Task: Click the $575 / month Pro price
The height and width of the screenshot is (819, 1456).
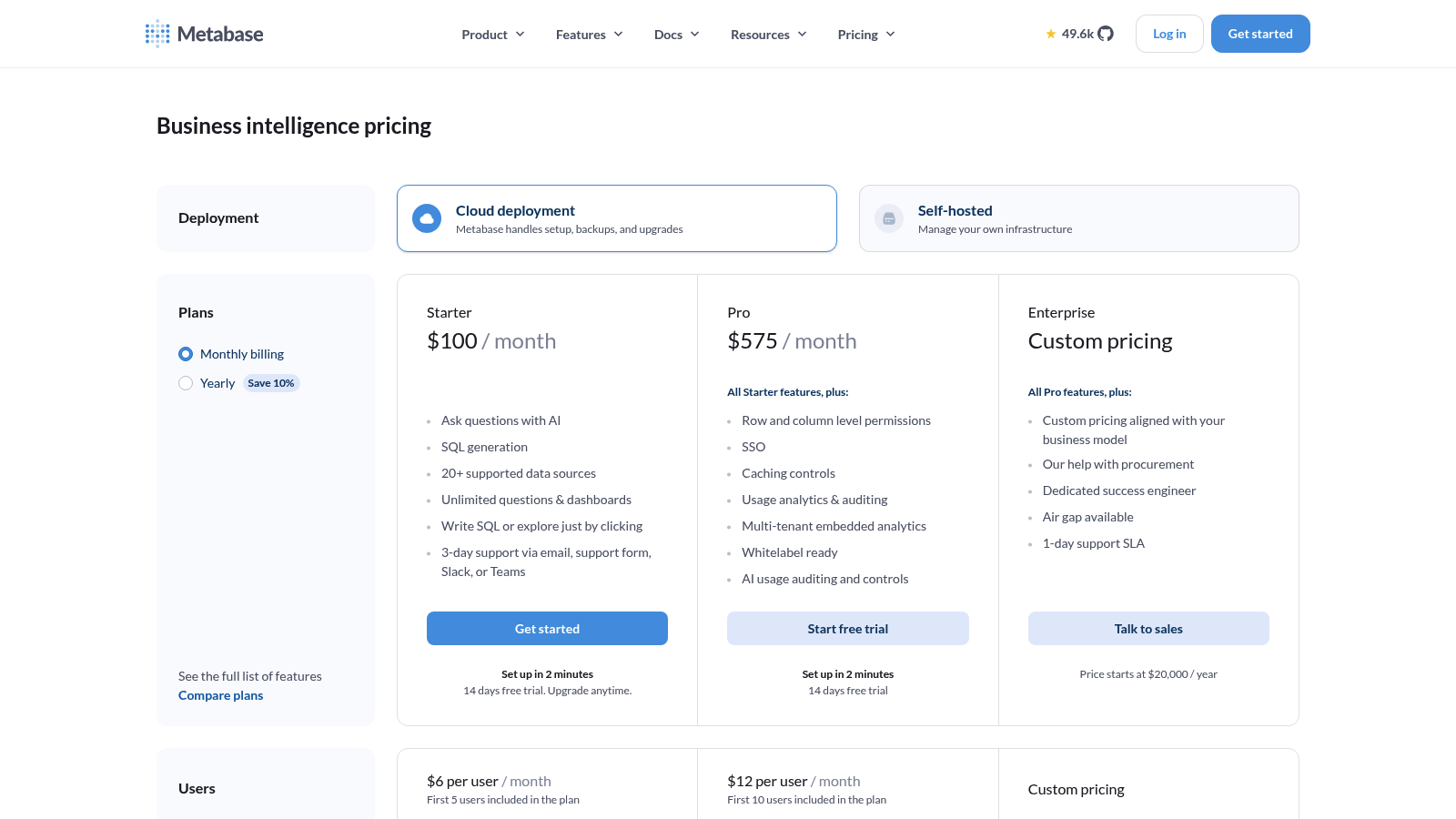Action: [792, 341]
